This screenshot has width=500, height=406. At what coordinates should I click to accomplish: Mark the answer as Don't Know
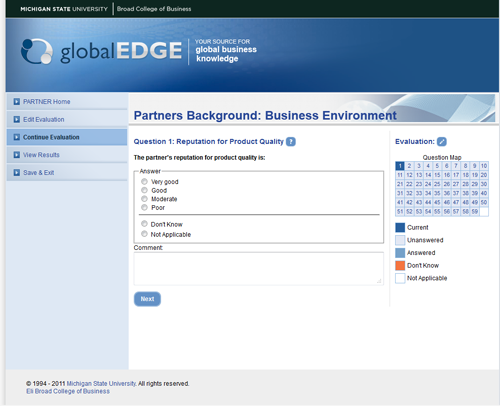144,224
